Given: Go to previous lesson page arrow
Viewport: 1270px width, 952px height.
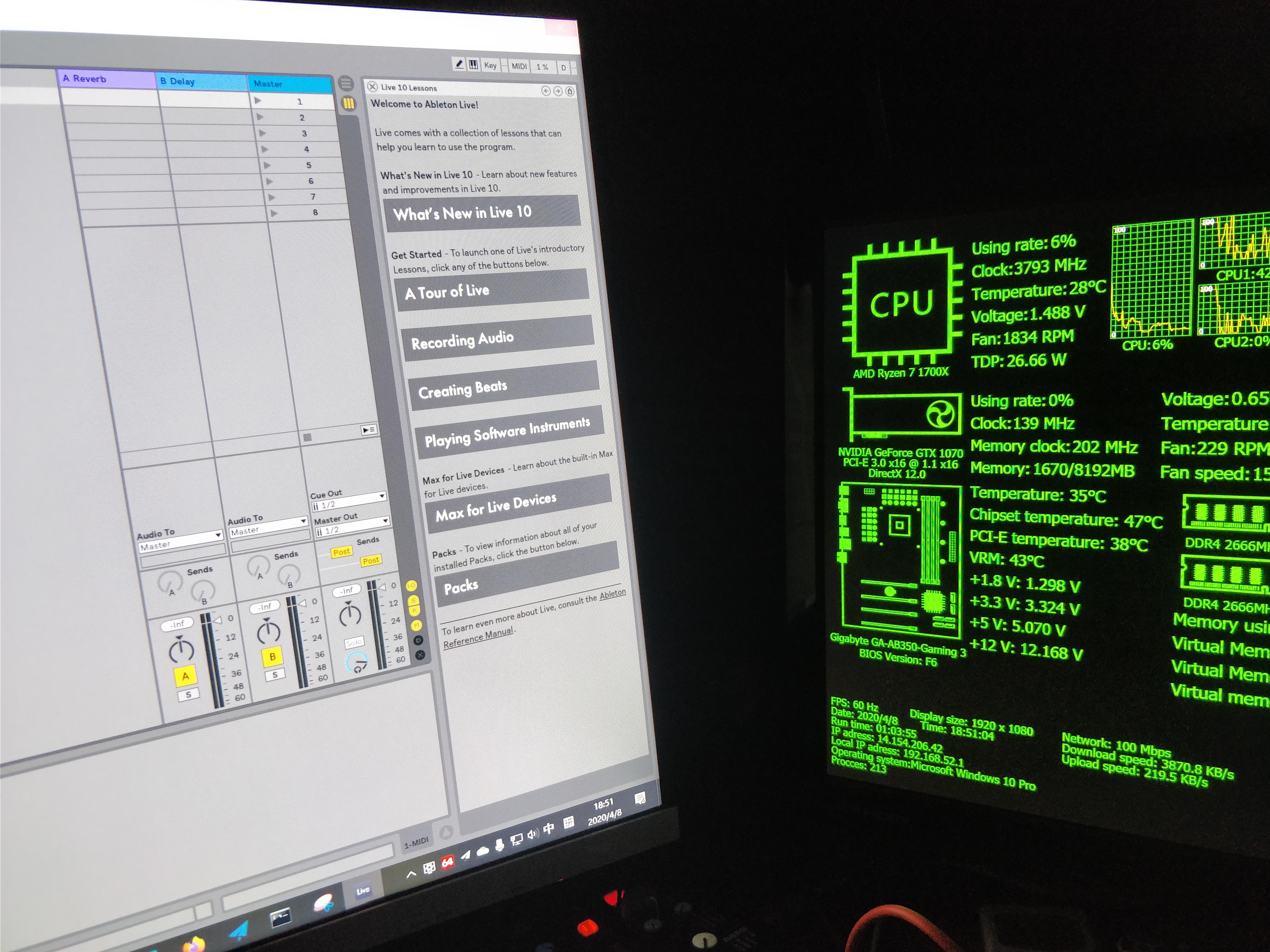Looking at the screenshot, I should tap(545, 91).
